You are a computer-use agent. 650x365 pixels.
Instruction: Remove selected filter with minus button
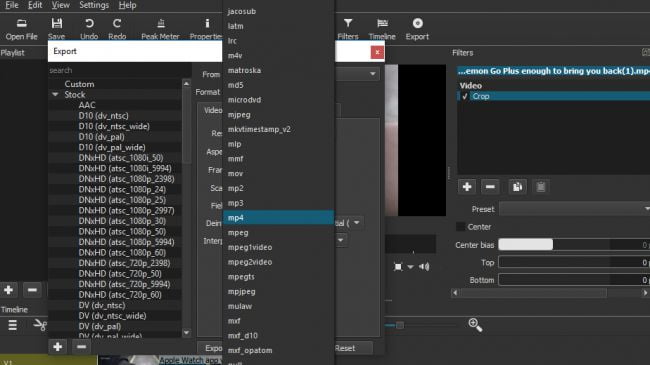[x=490, y=187]
